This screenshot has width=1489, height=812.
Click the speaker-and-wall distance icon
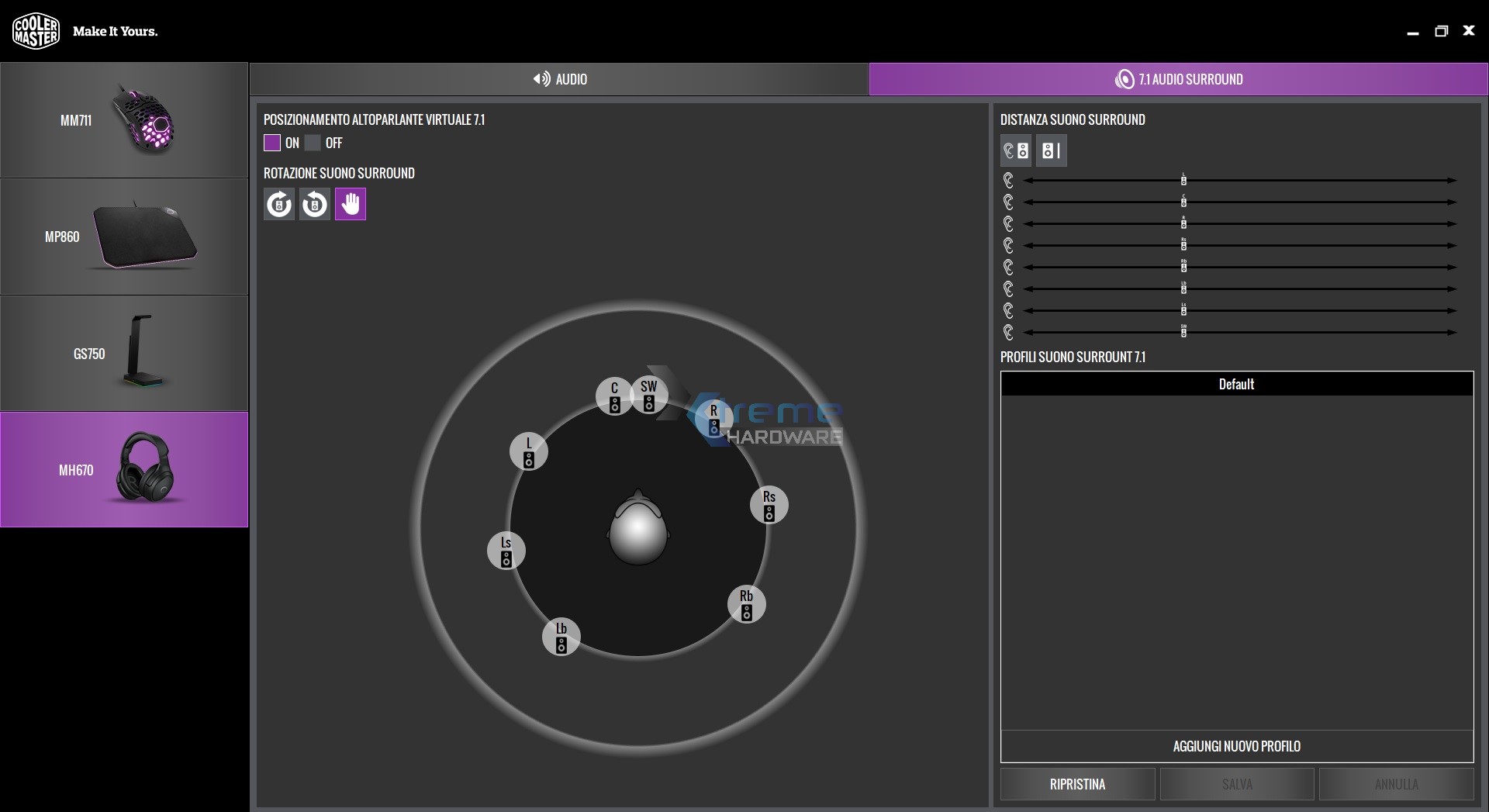point(1052,151)
